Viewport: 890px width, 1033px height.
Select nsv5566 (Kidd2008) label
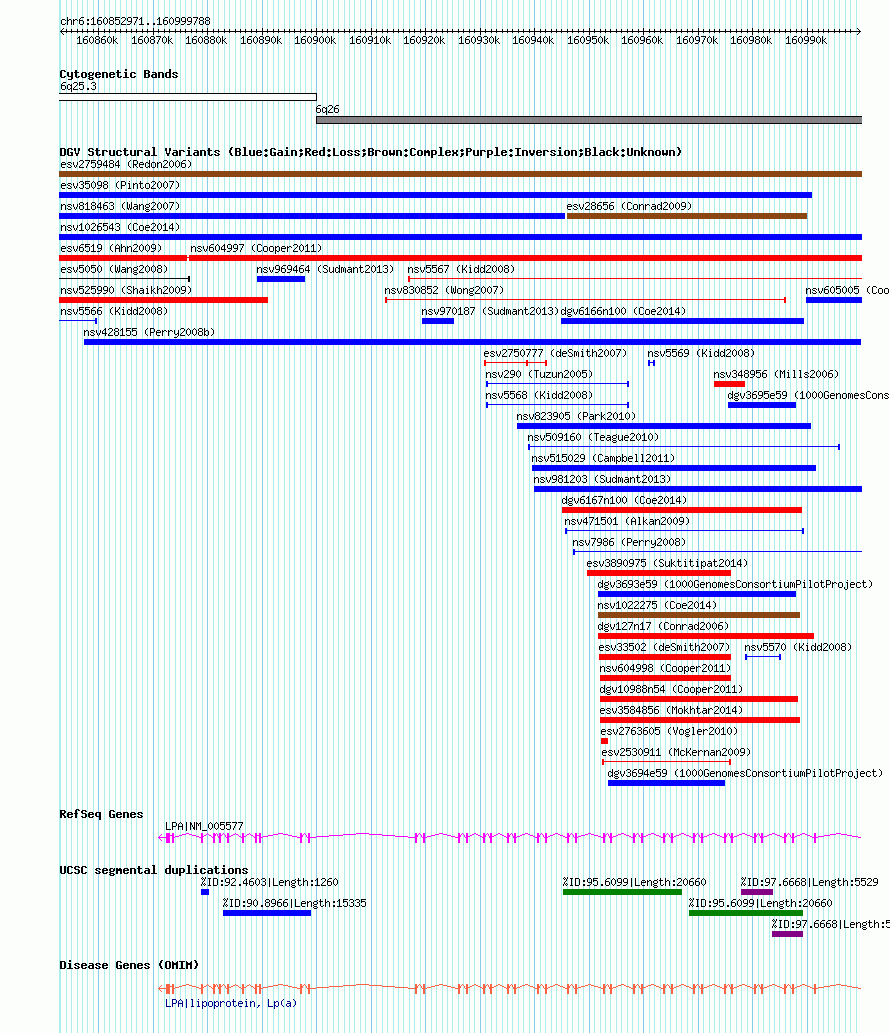pos(114,312)
